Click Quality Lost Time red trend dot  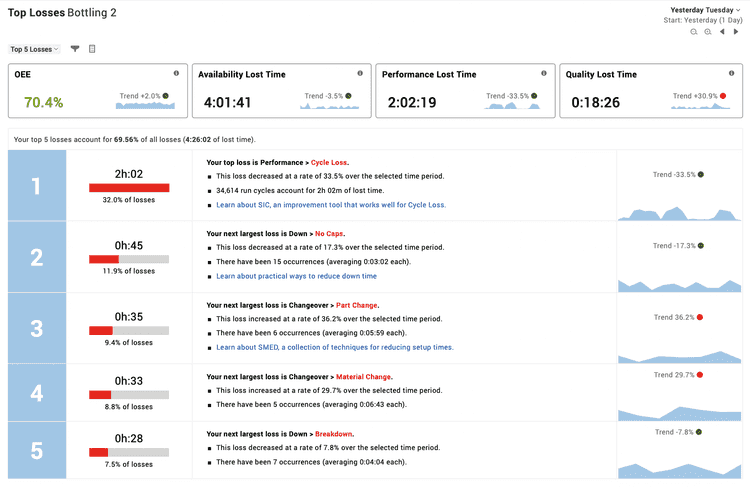[x=723, y=96]
